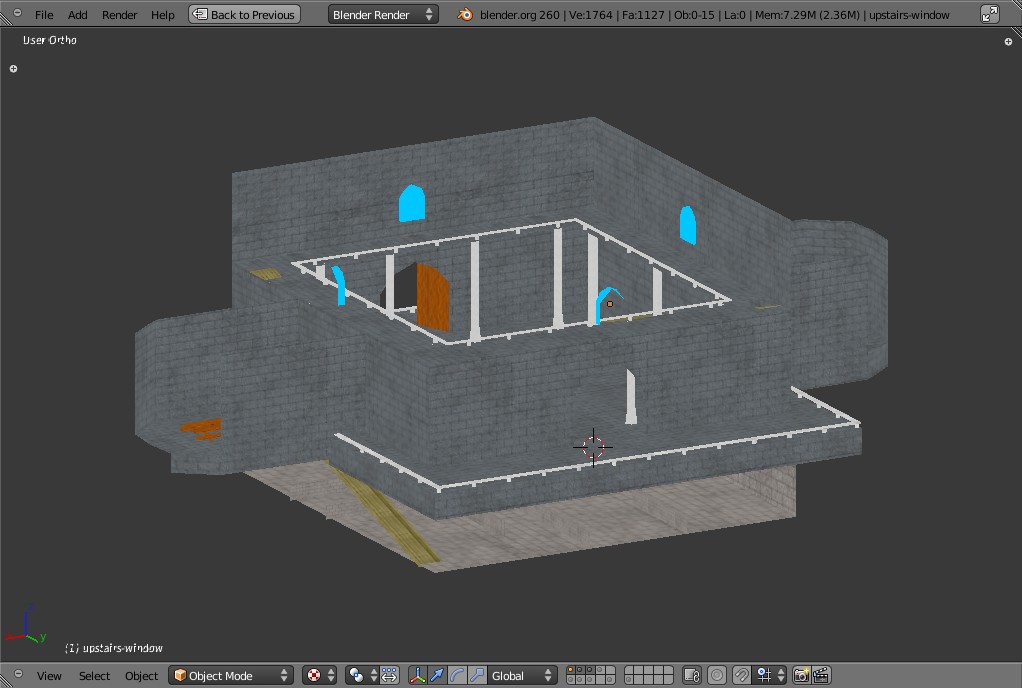This screenshot has height=688, width=1022.
Task: Select the scale manipulator icon
Action: 477,676
